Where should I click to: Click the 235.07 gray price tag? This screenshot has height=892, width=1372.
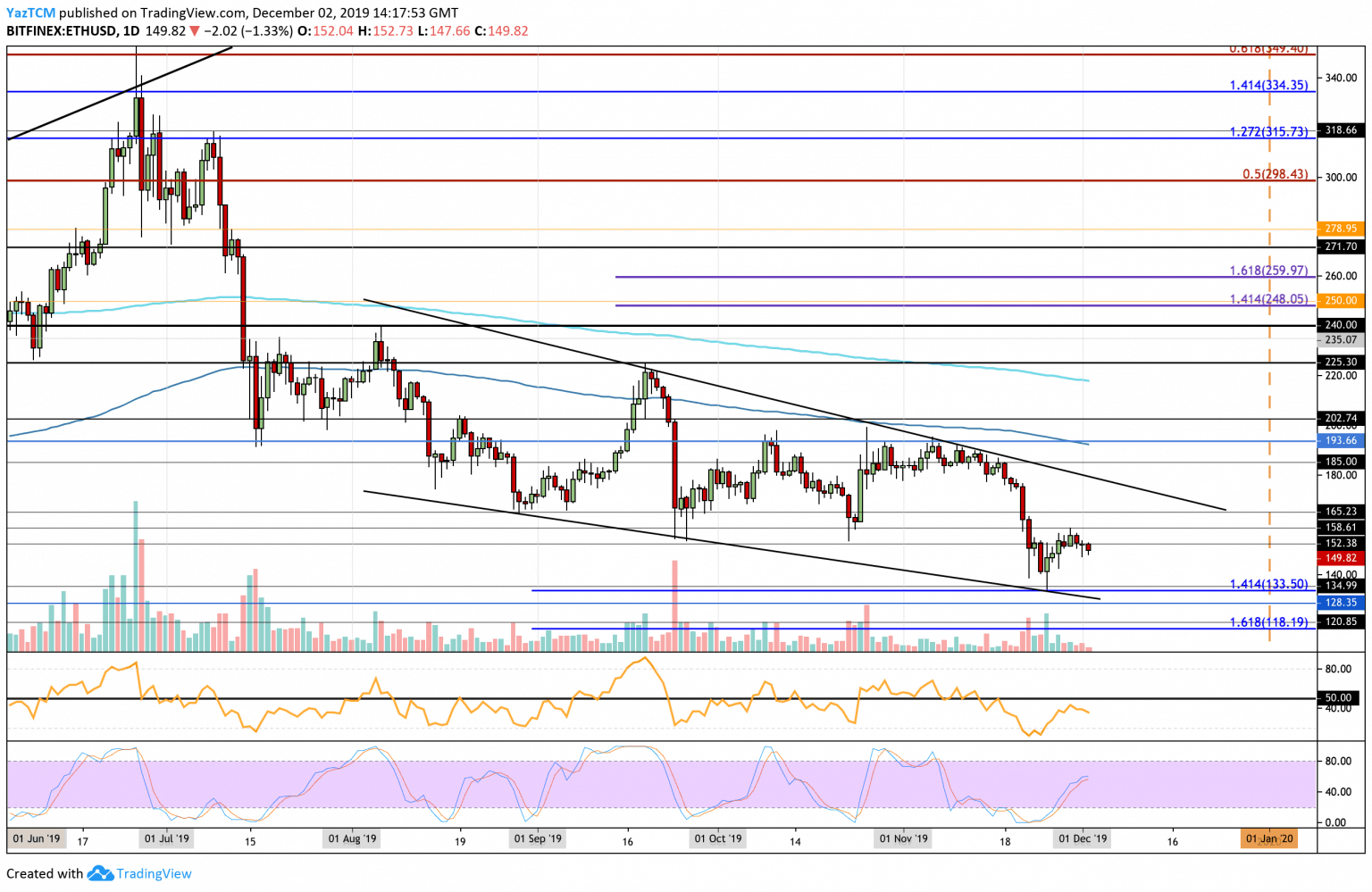click(x=1341, y=340)
